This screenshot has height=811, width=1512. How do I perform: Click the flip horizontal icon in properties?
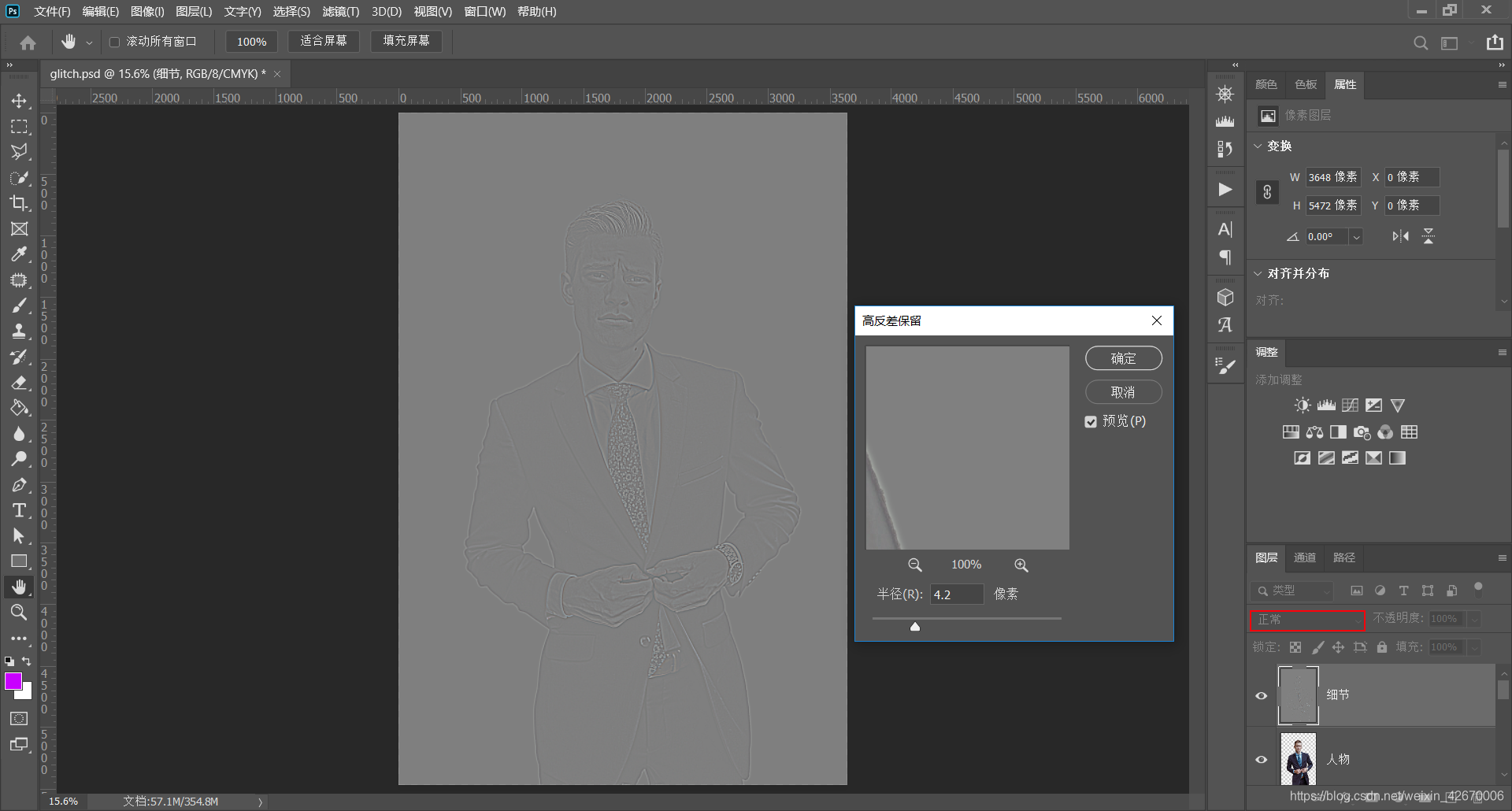tap(1400, 236)
